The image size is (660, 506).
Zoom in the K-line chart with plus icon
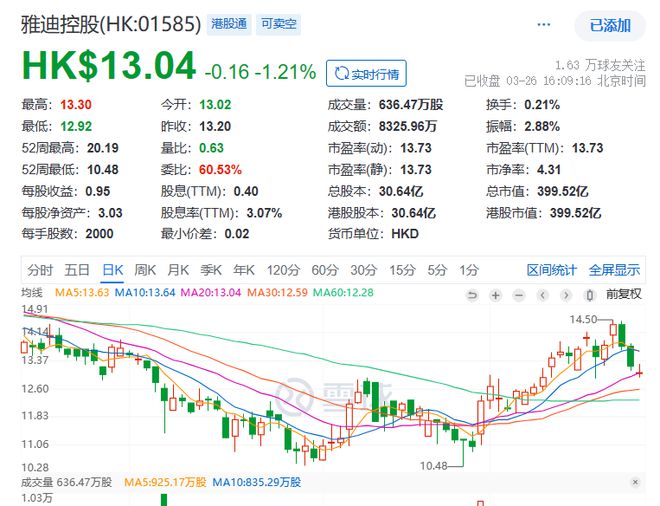pos(496,296)
